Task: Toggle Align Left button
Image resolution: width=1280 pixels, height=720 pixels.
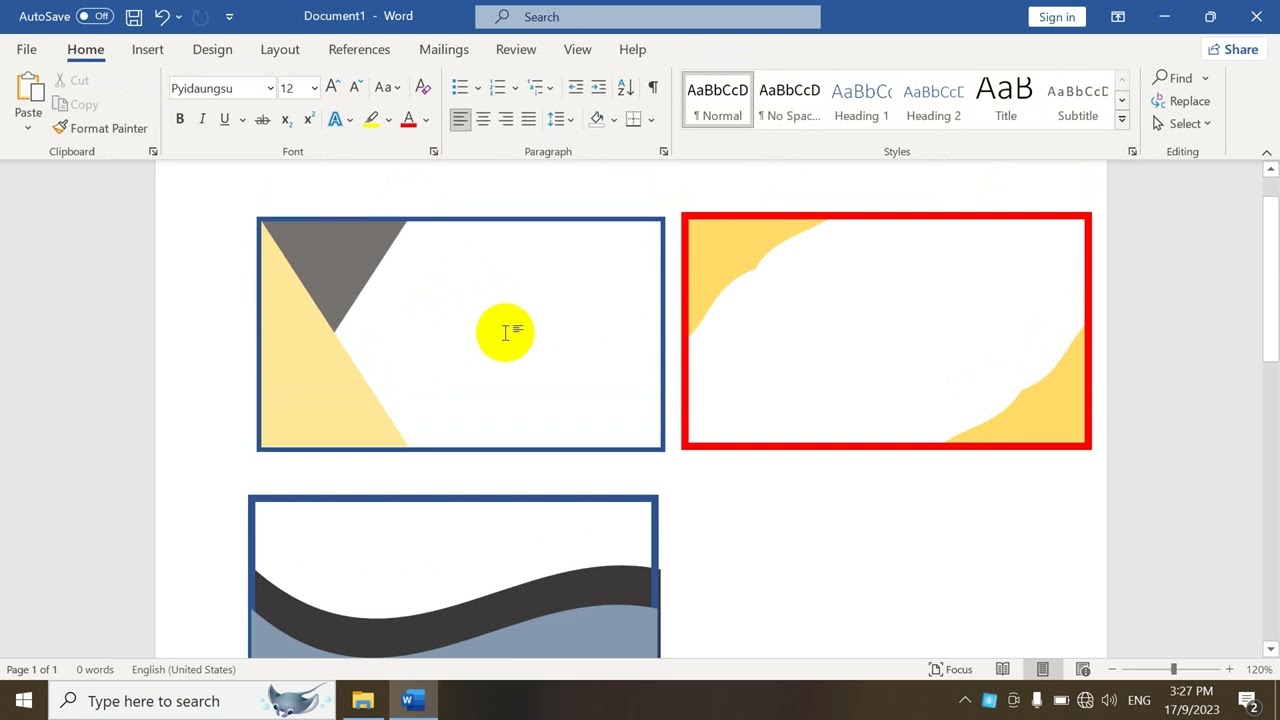Action: click(460, 119)
